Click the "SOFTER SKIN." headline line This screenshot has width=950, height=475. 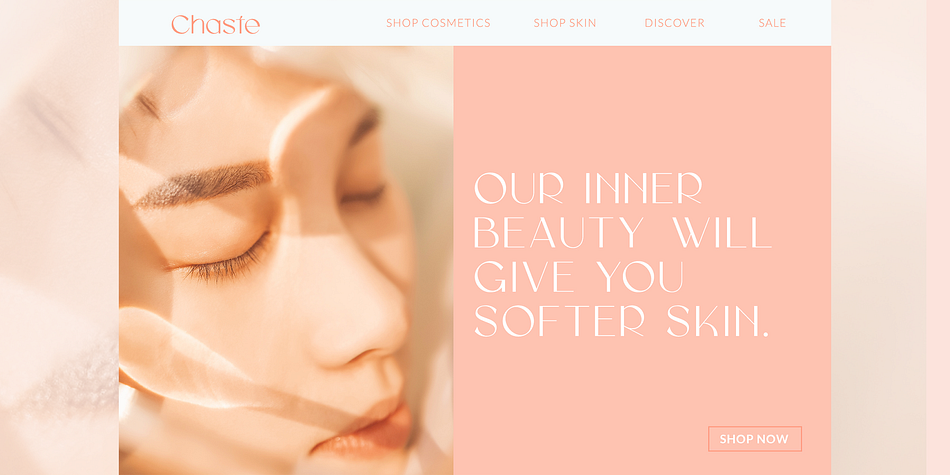(621, 321)
